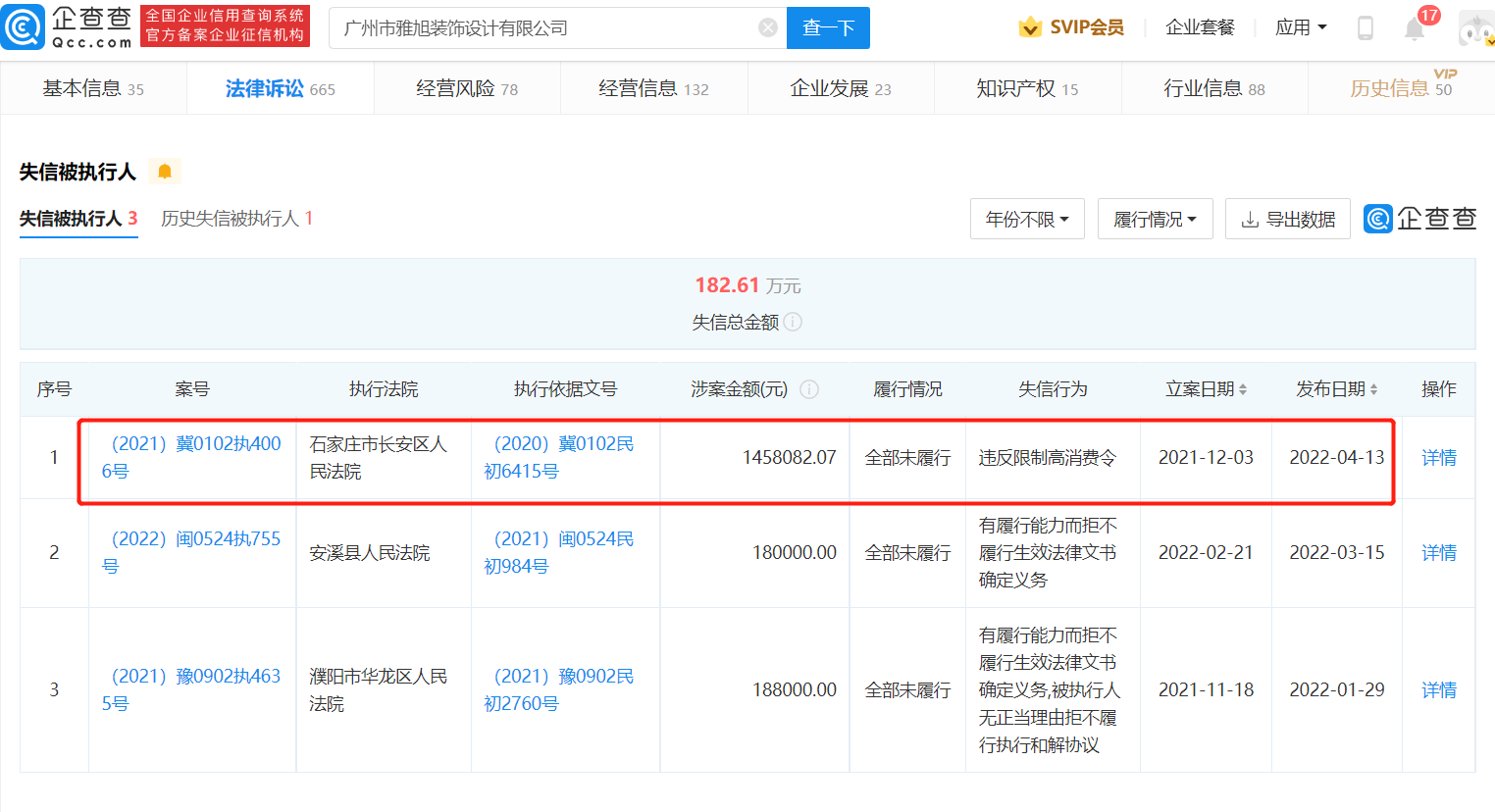Switch to the 经营风险 tab
The height and width of the screenshot is (812, 1495).
[467, 88]
